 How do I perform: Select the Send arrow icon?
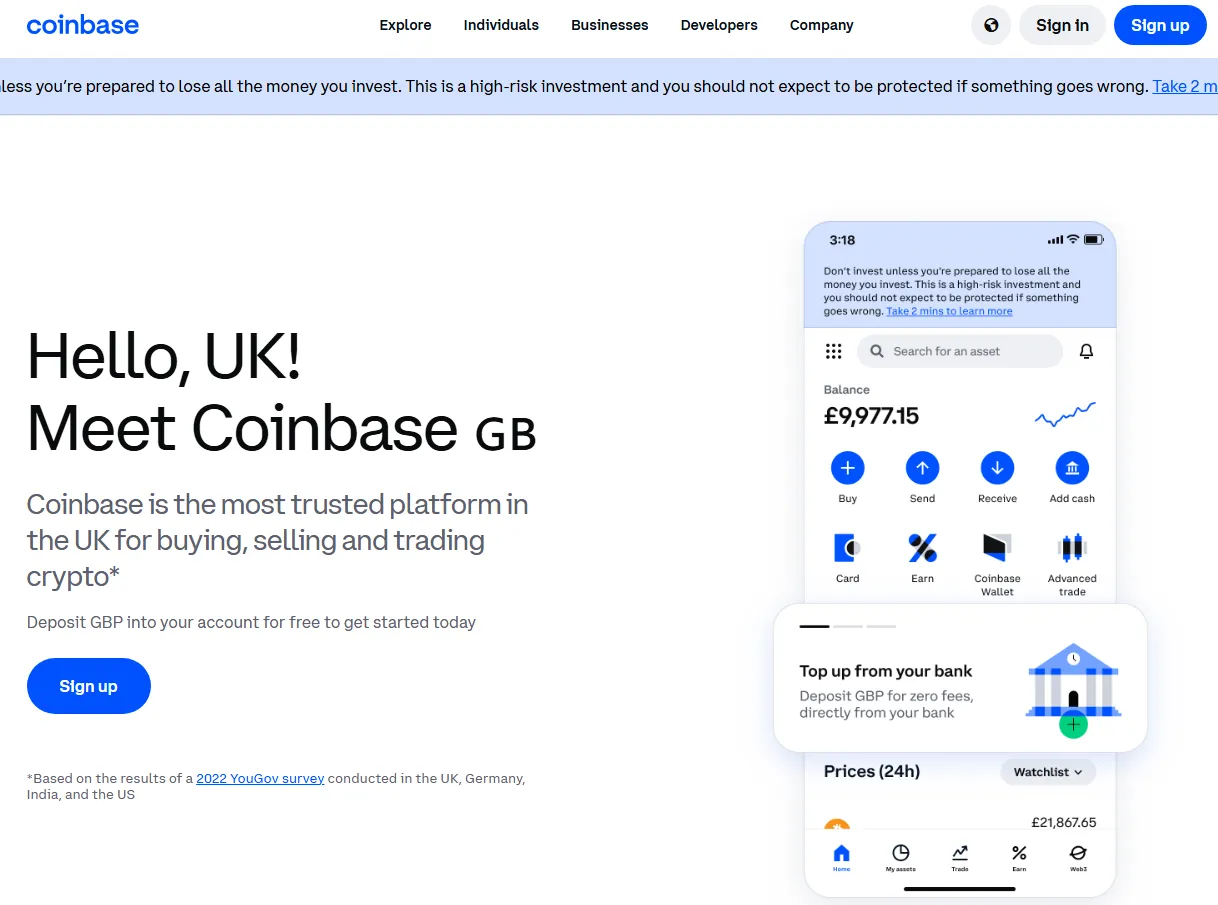[x=922, y=468]
